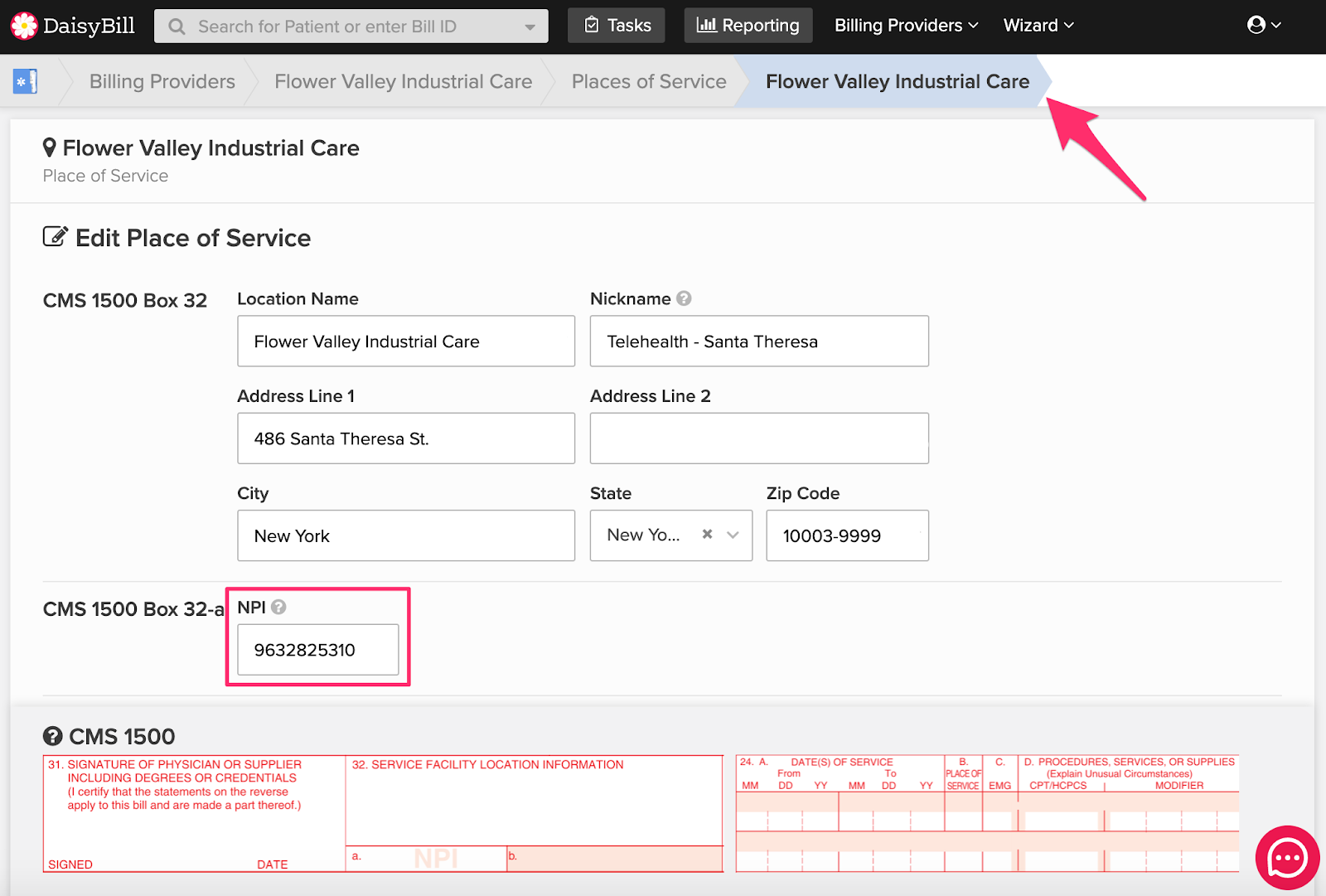Go to Billing Providers breadcrumb
This screenshot has width=1326, height=896.
[x=162, y=81]
